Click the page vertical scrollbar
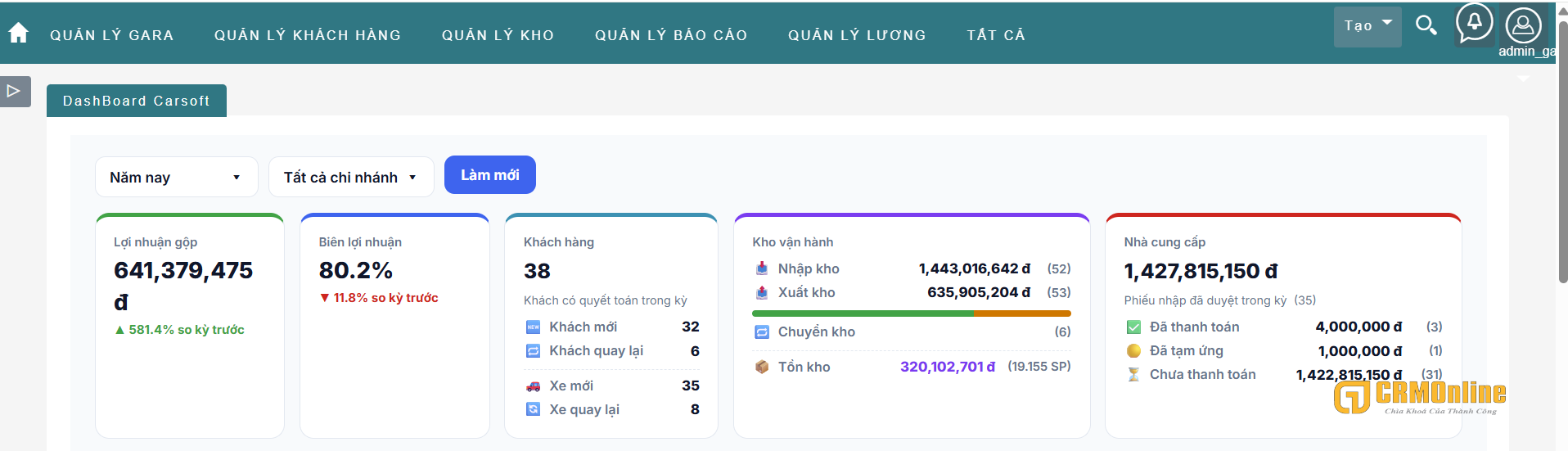 1562,151
